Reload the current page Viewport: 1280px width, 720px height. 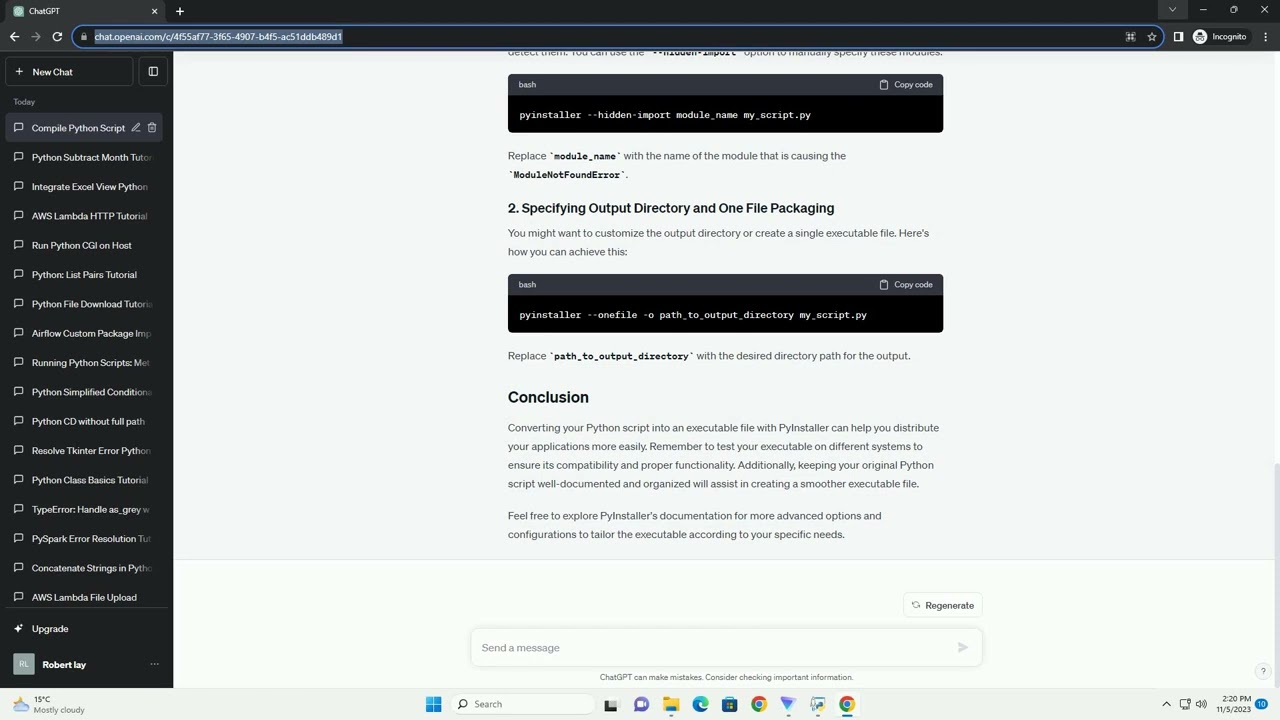[x=57, y=37]
